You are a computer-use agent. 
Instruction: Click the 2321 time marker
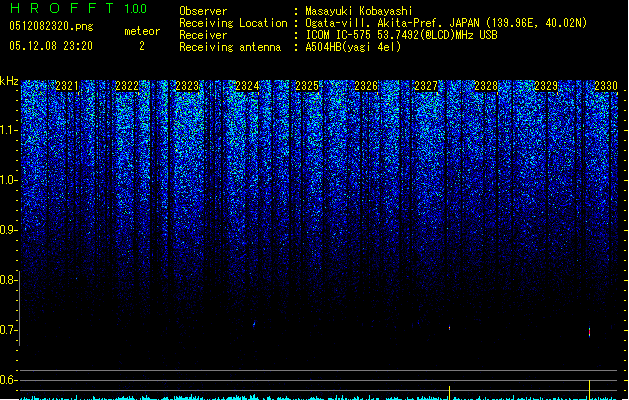67,86
